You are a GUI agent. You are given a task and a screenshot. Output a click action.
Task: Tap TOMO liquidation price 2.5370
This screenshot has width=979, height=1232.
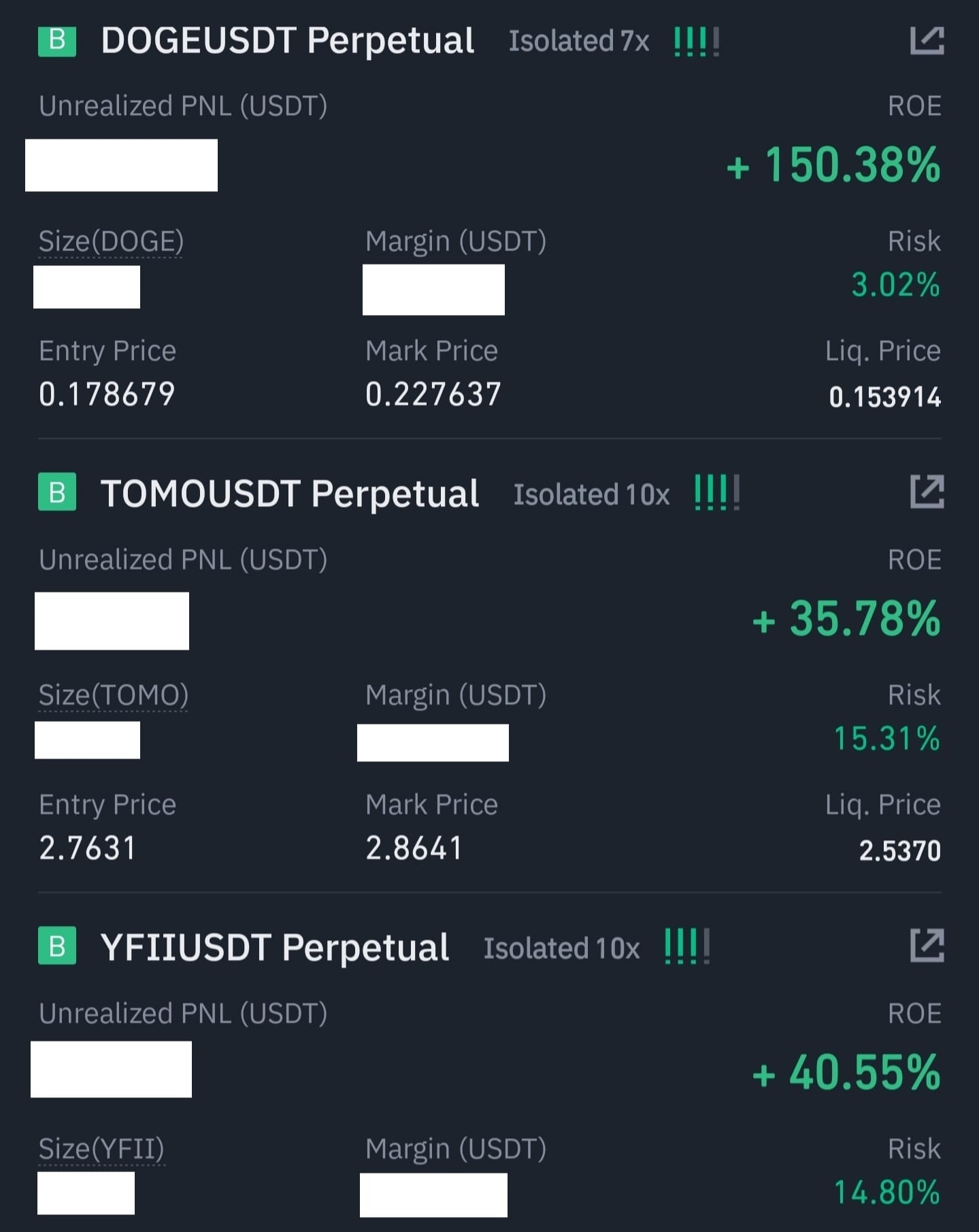click(x=899, y=851)
